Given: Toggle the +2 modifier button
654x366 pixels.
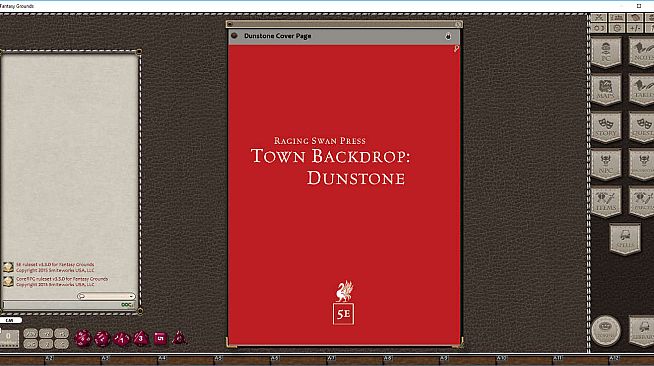Looking at the screenshot, I should click(46, 333).
